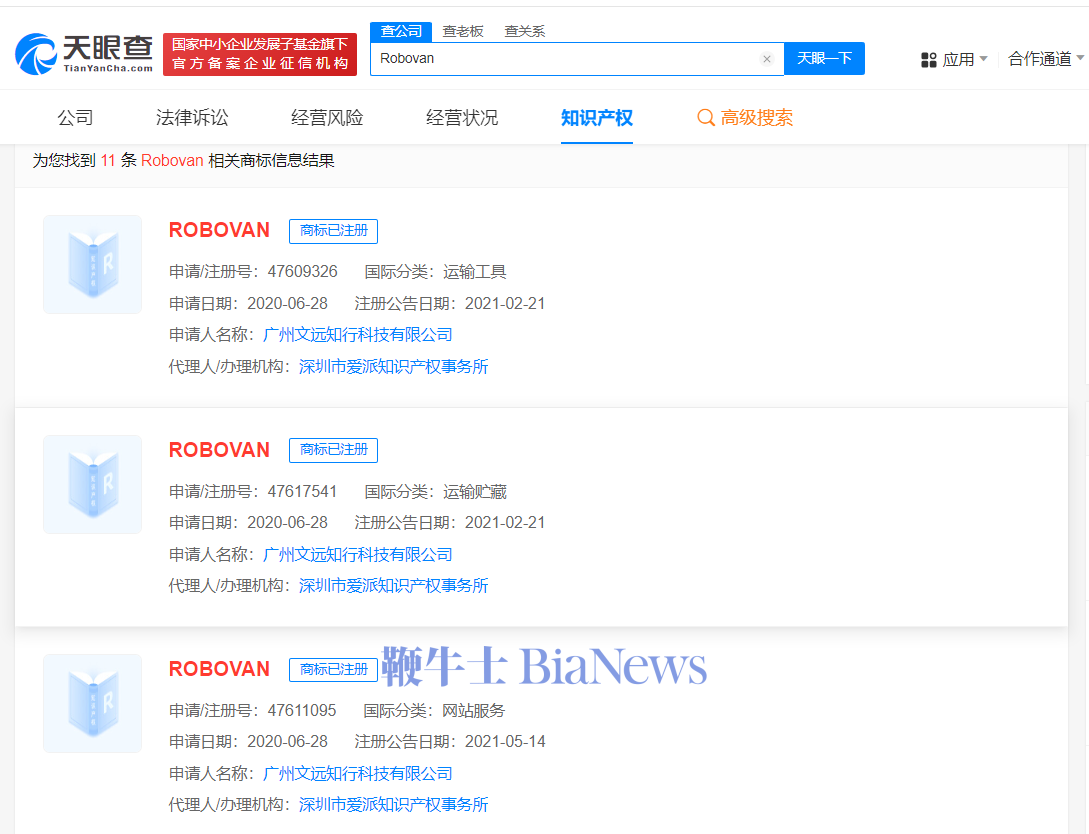The image size is (1089, 834).
Task: Open the 经营风险 section
Action: tap(326, 117)
